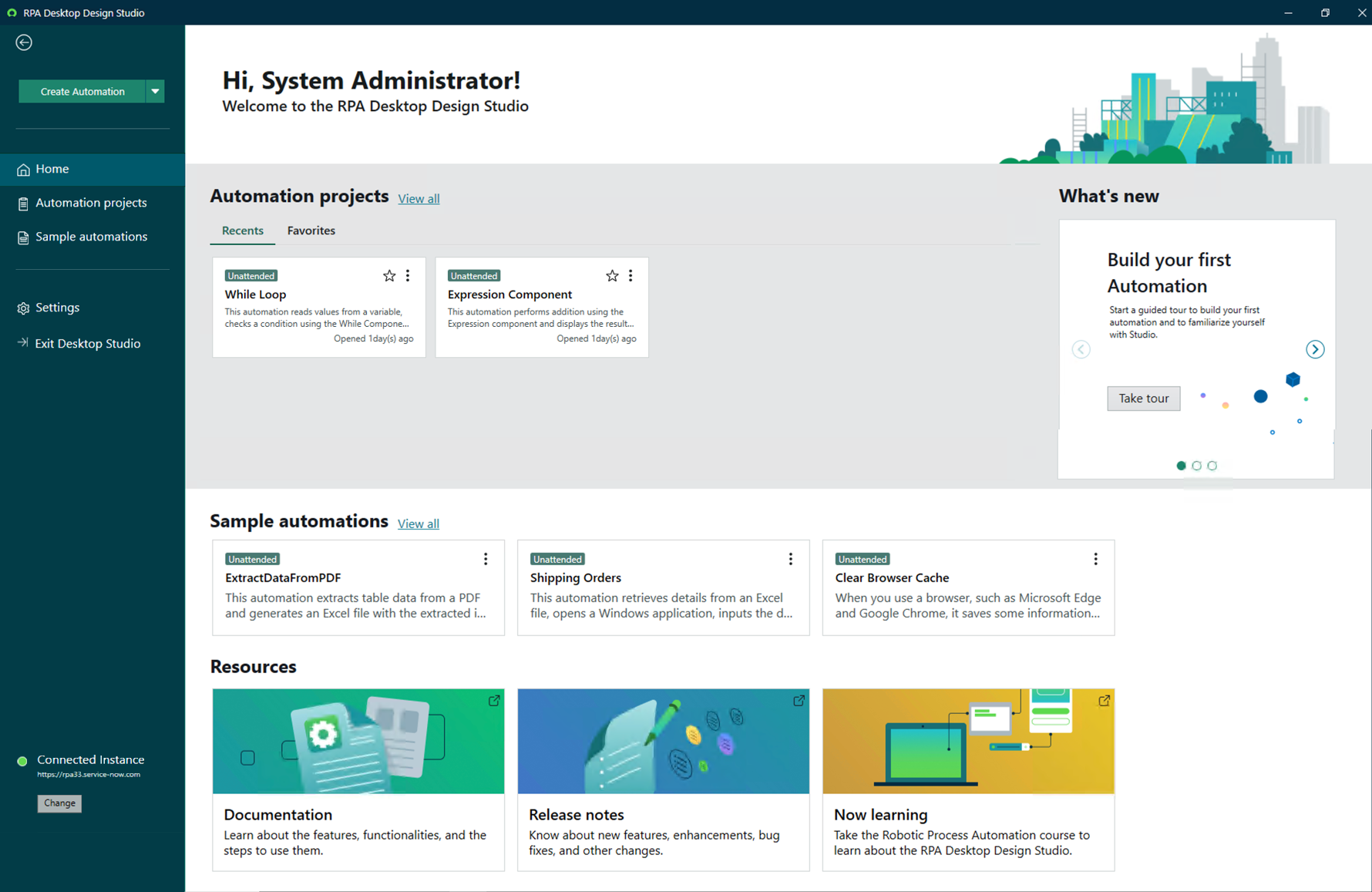Open the Documentation resource thumbnail
1372x892 pixels.
point(358,741)
